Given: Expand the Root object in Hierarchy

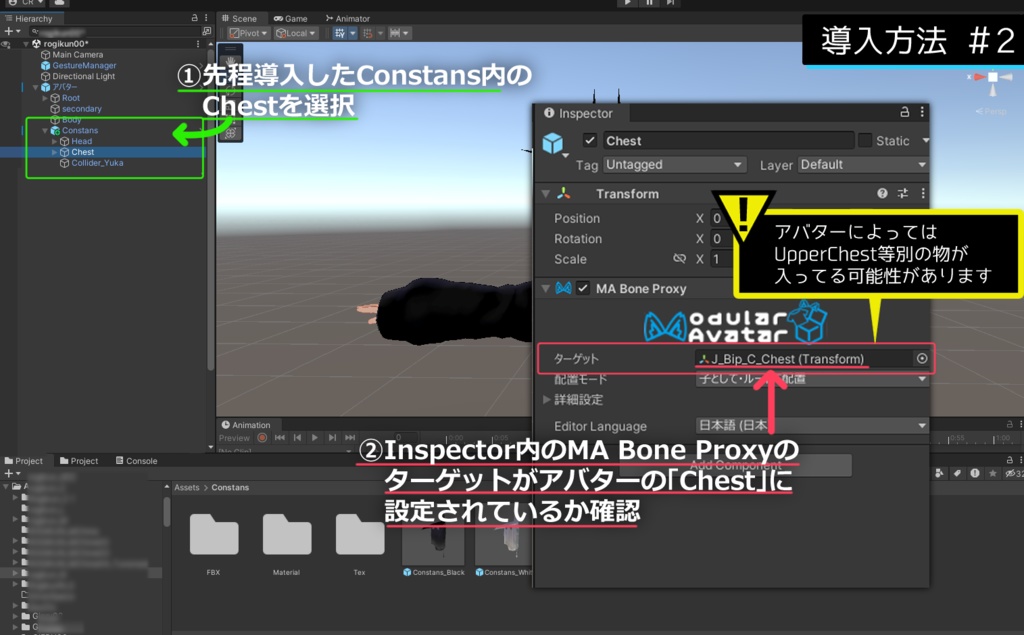Looking at the screenshot, I should (x=45, y=98).
